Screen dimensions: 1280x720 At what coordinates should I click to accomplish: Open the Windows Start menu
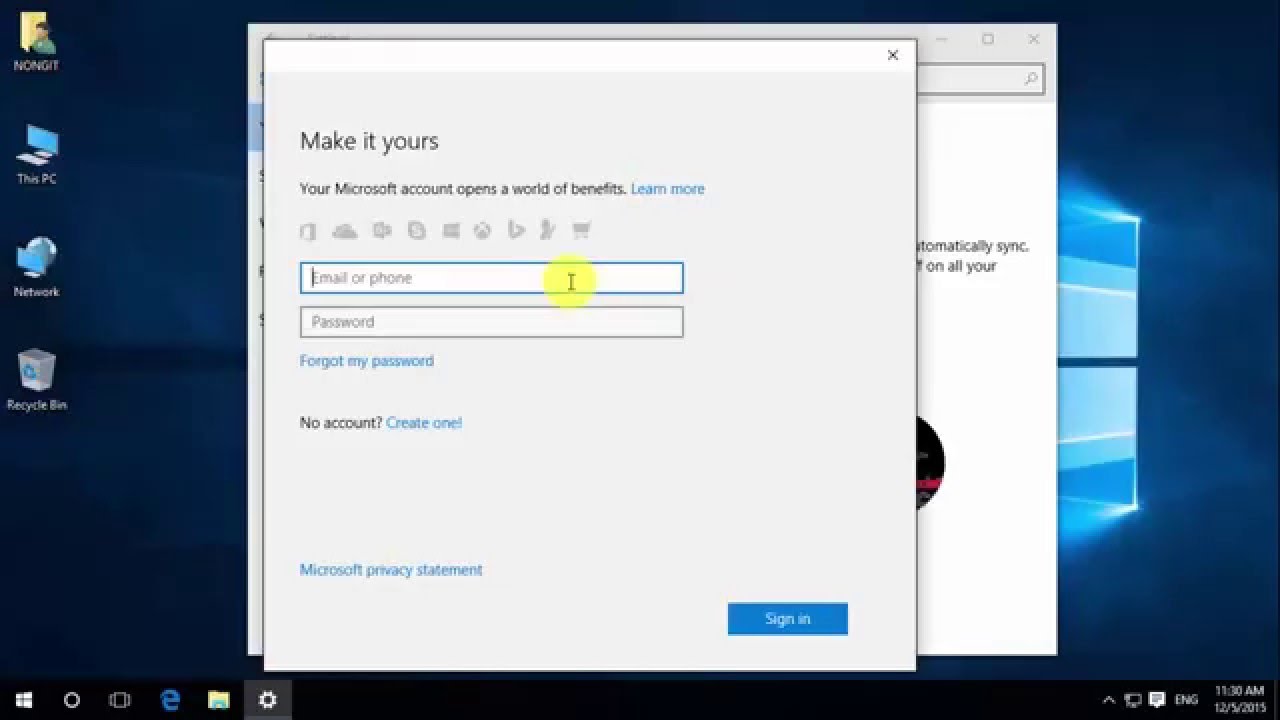click(x=24, y=700)
